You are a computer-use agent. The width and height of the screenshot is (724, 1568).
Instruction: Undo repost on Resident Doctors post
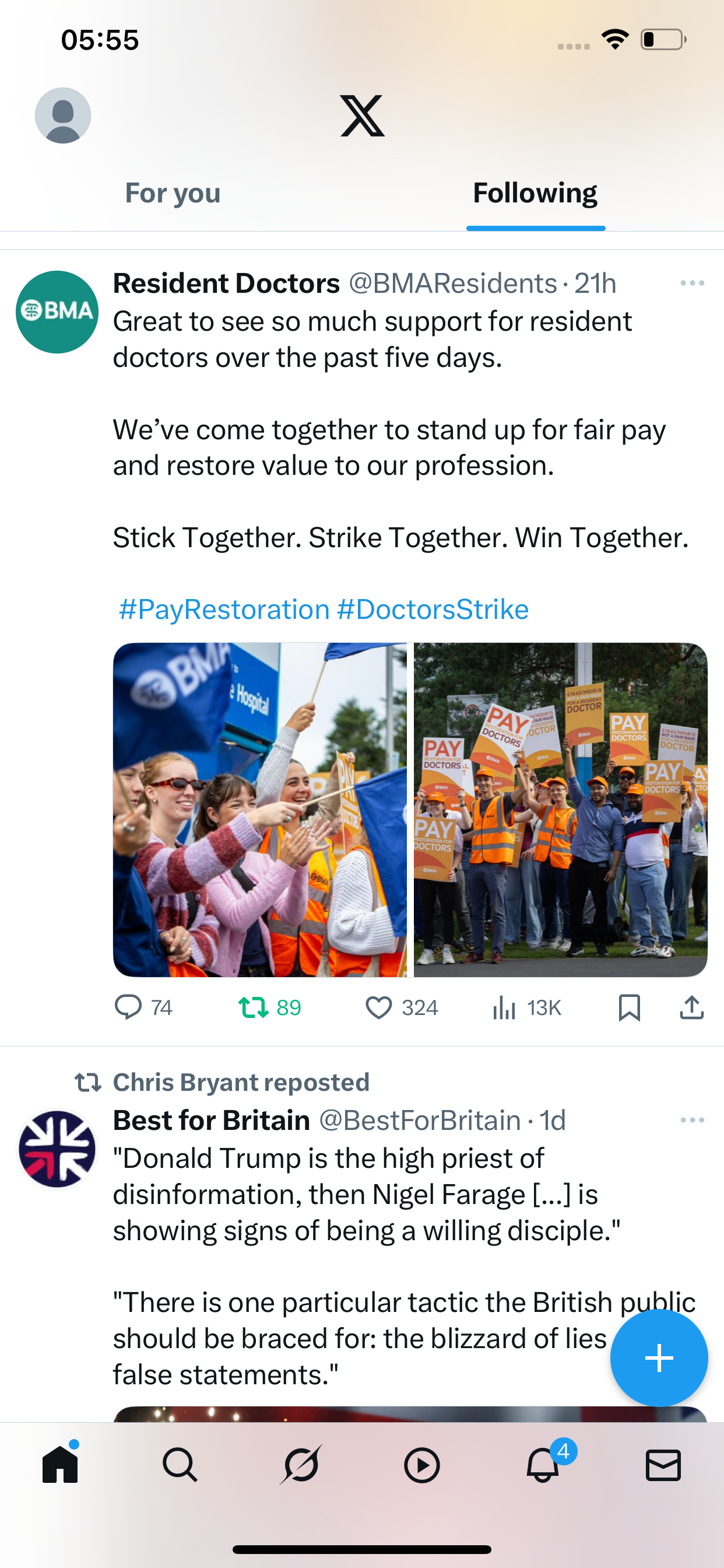[269, 1007]
